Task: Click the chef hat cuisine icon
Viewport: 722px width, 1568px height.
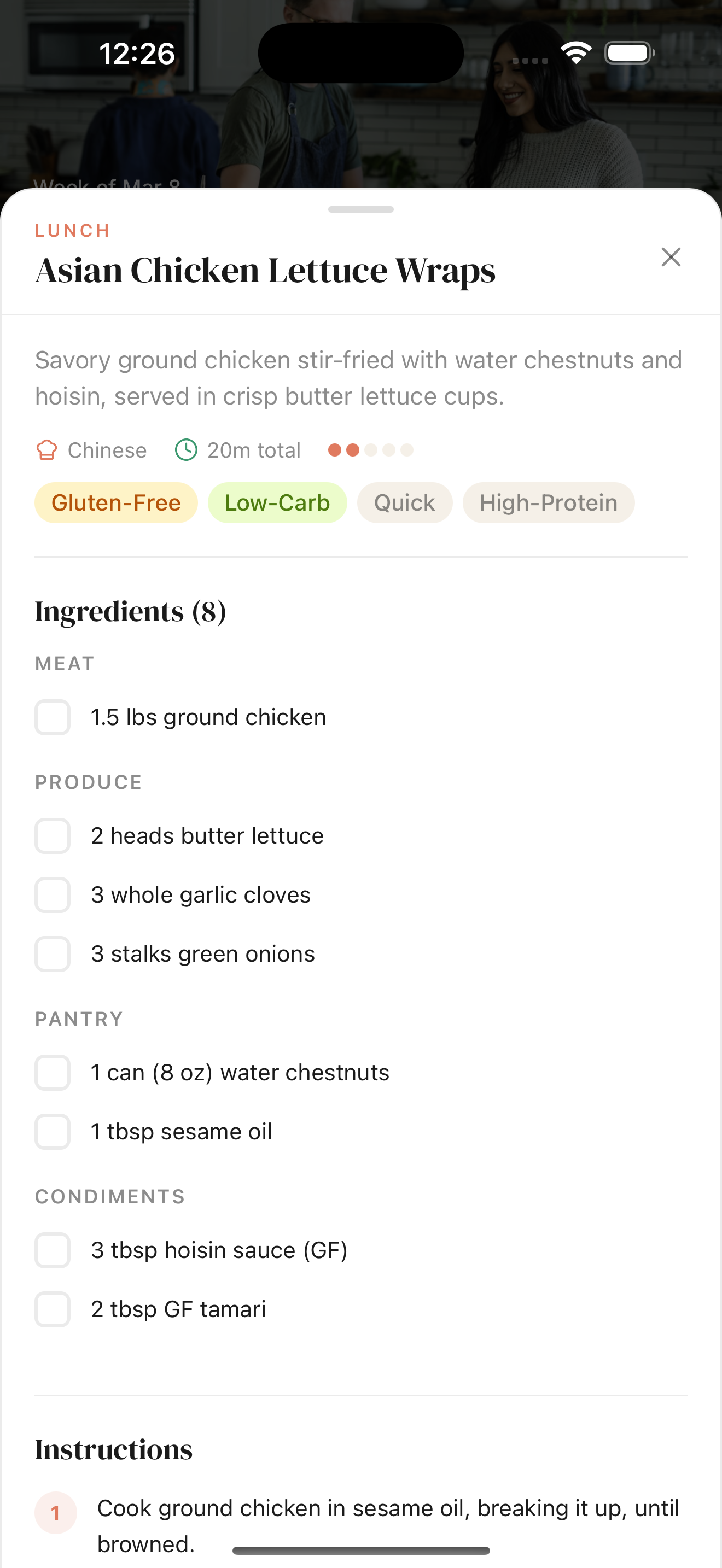Action: 47,450
